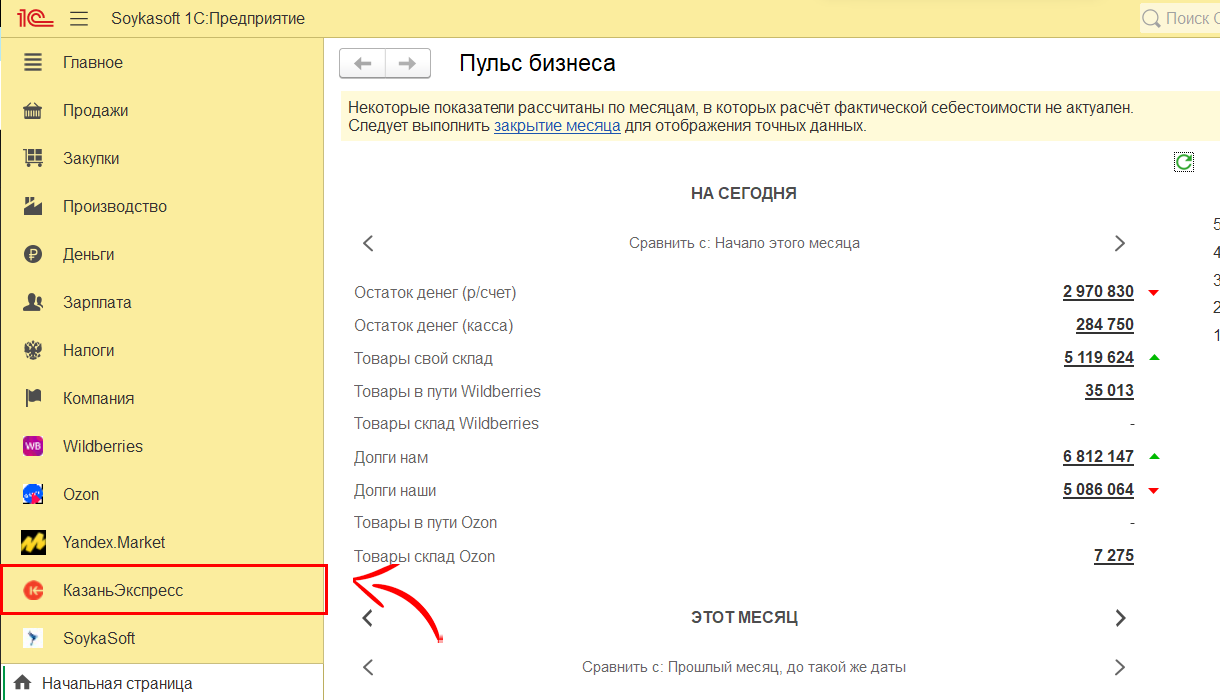The width and height of the screenshot is (1220, 700).
Task: Click the Долги нам label
Action: coord(391,457)
